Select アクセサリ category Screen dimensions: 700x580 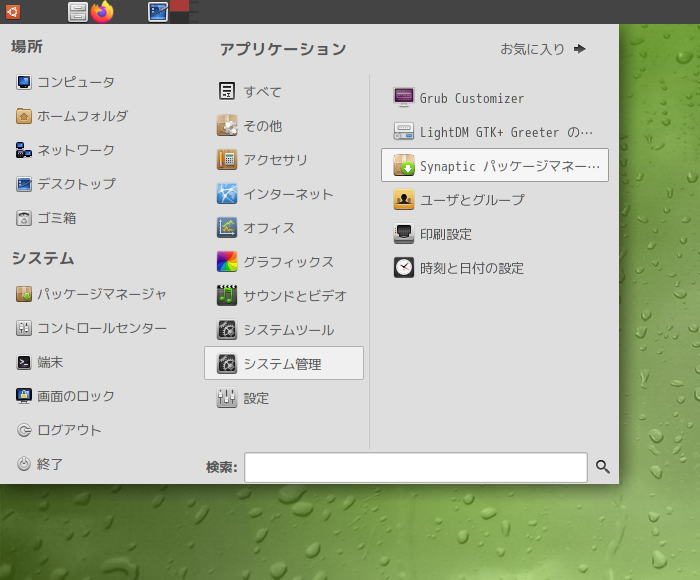(x=284, y=160)
